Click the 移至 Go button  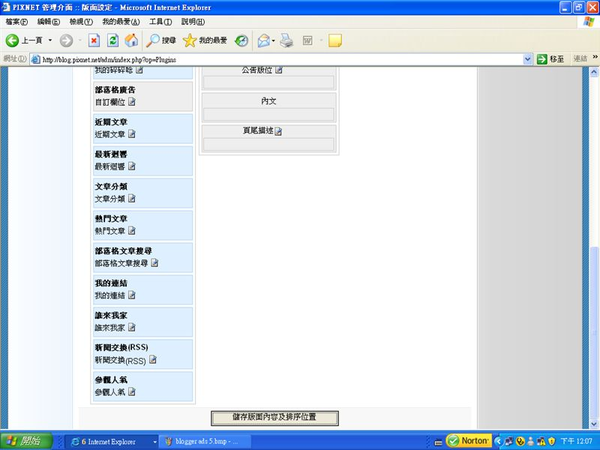(551, 59)
